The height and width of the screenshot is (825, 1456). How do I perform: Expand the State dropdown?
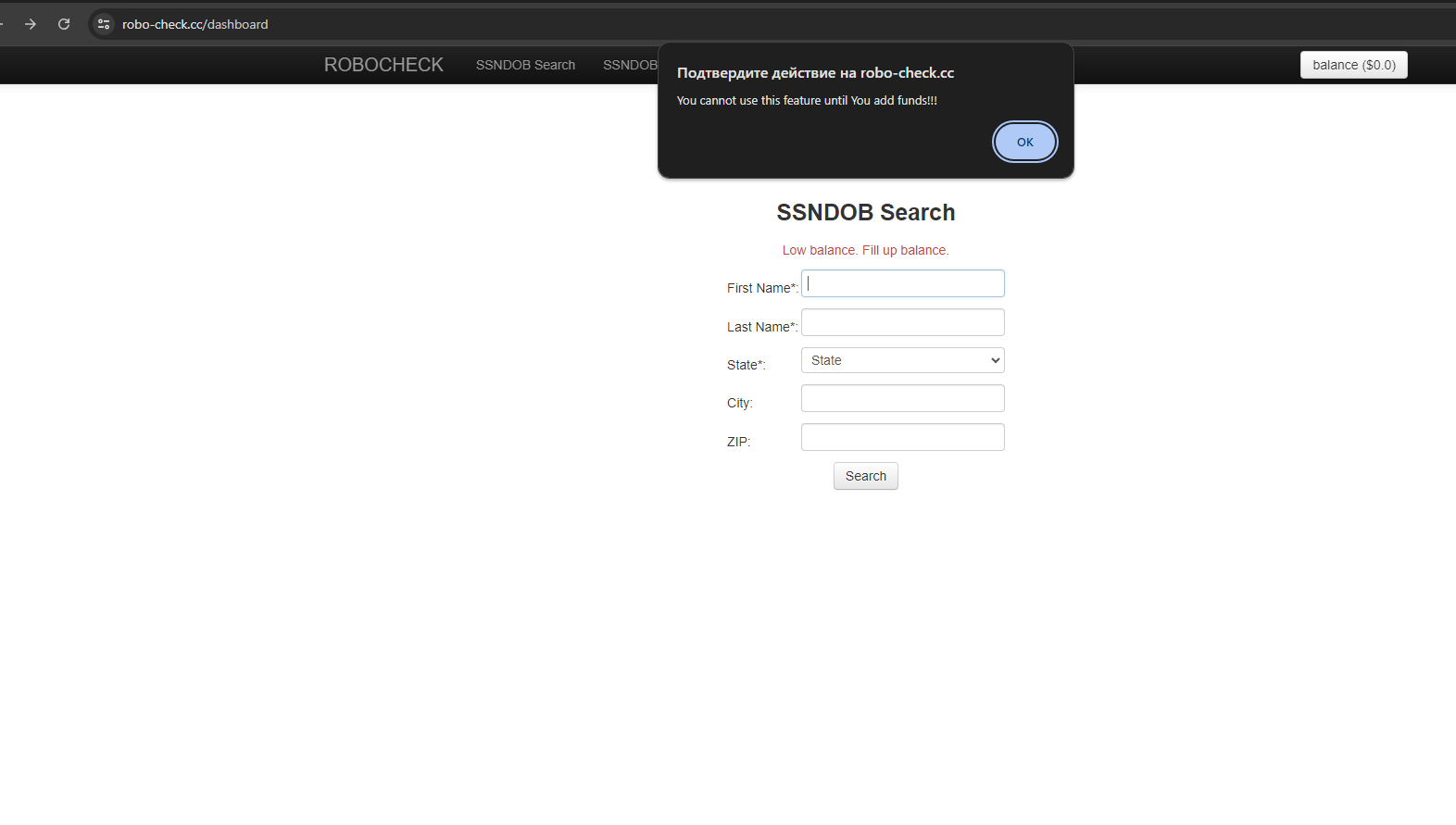click(x=902, y=360)
